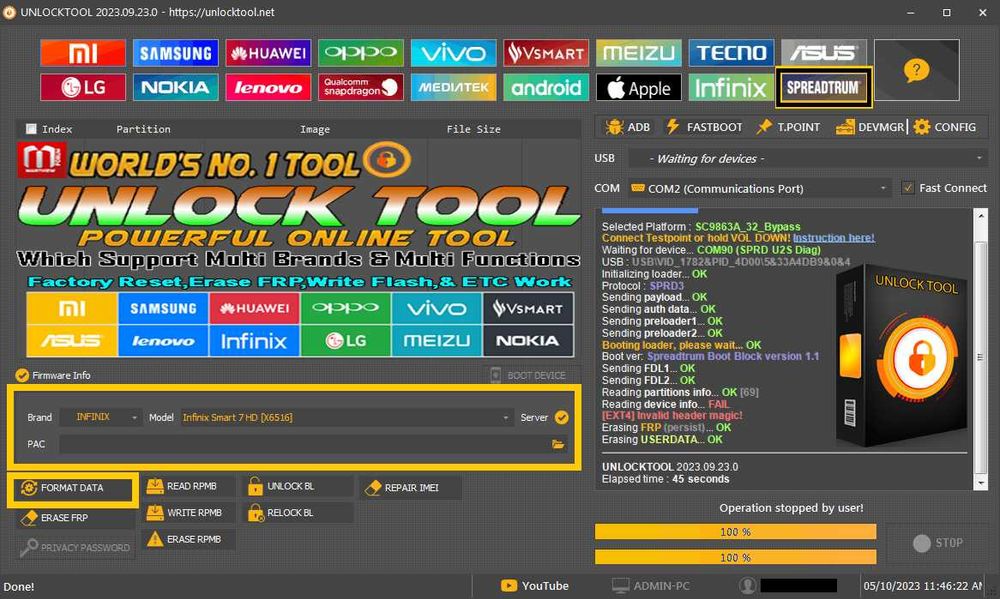The image size is (1000, 599).
Task: Open the Nokia brand tab
Action: click(x=175, y=87)
